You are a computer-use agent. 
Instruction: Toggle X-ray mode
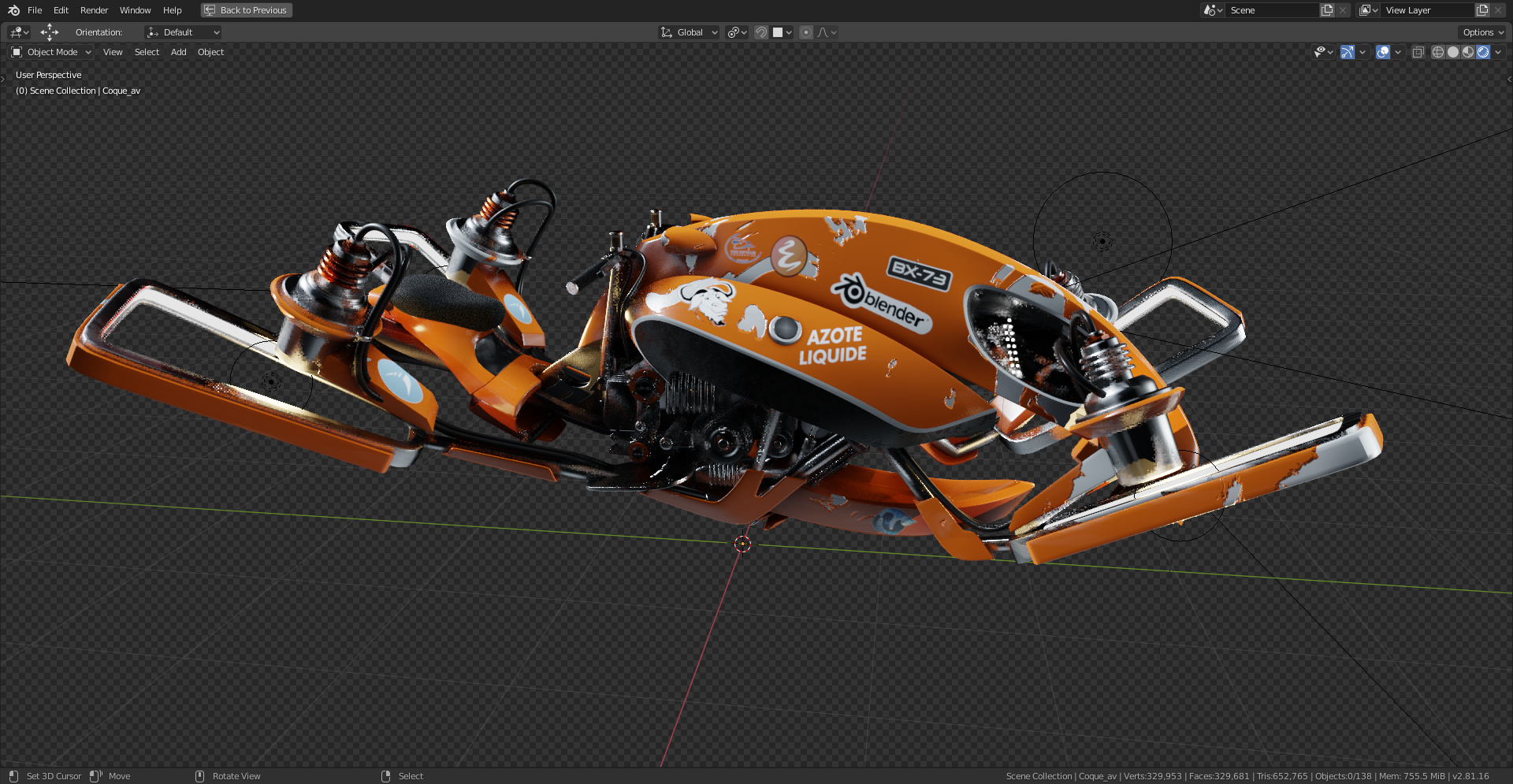coord(1418,52)
